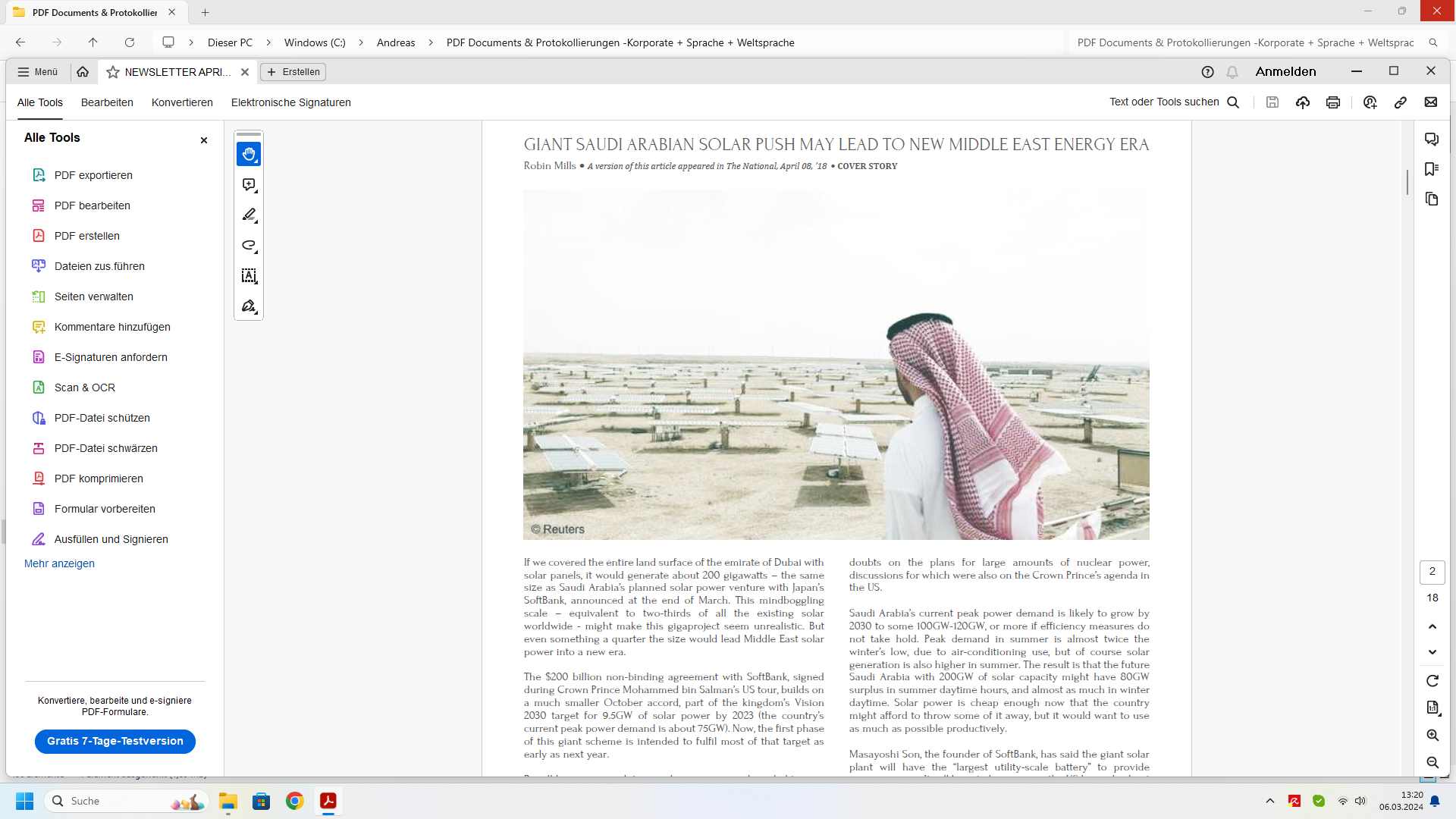
Task: Start the Gratis 7-Tage-Testversion
Action: (115, 741)
